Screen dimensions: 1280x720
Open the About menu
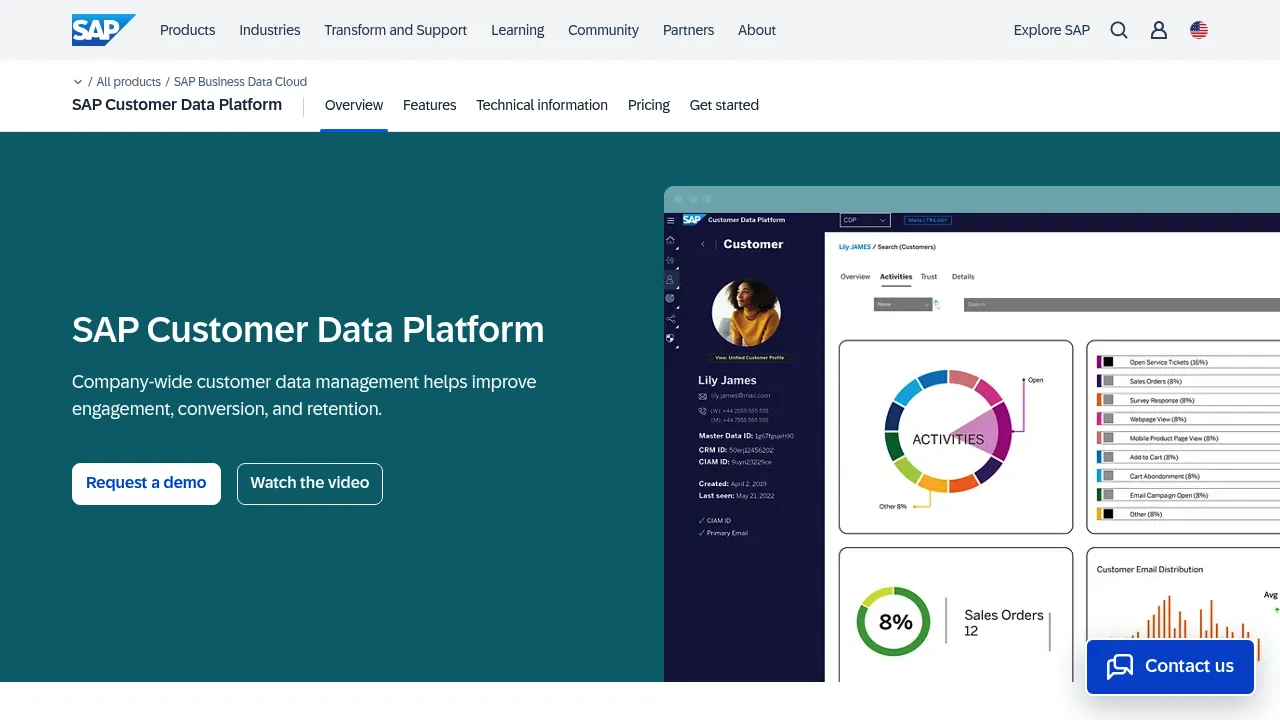point(757,30)
